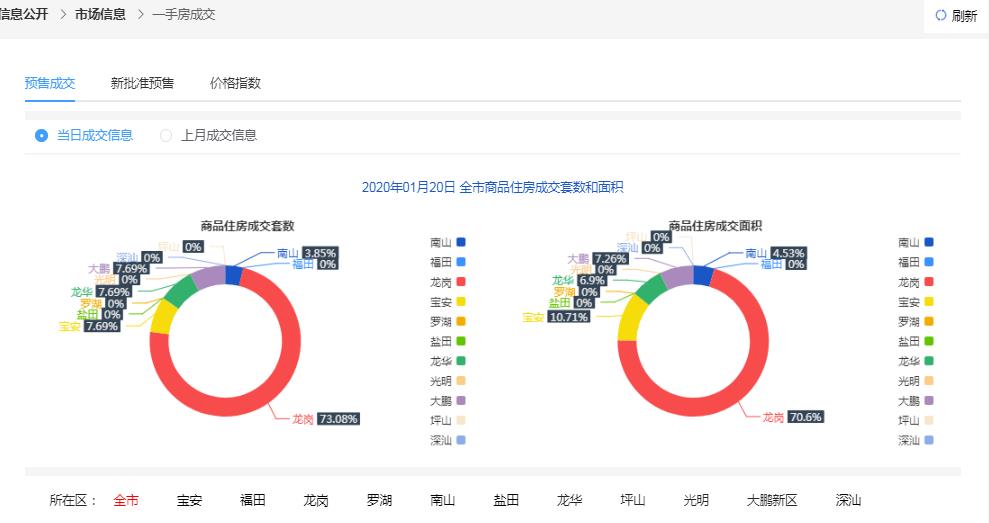Open the 新批准预售 tab
Image resolution: width=989 pixels, height=523 pixels.
143,83
